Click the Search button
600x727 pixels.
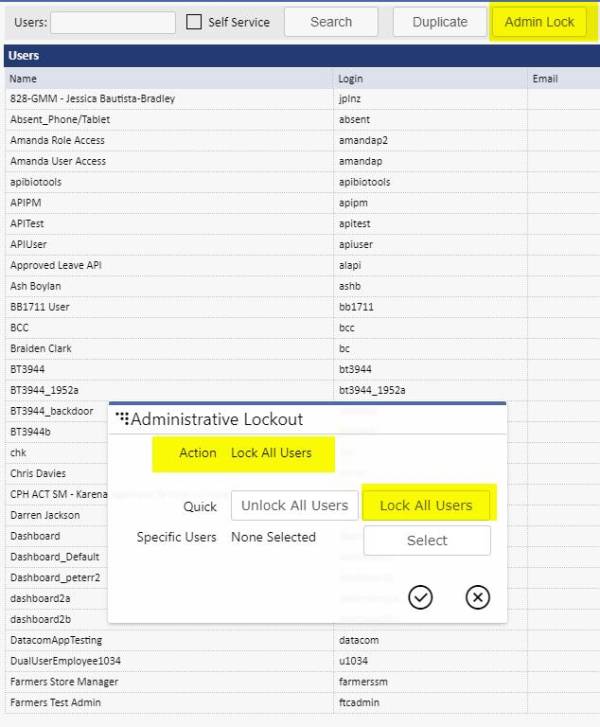[x=331, y=22]
